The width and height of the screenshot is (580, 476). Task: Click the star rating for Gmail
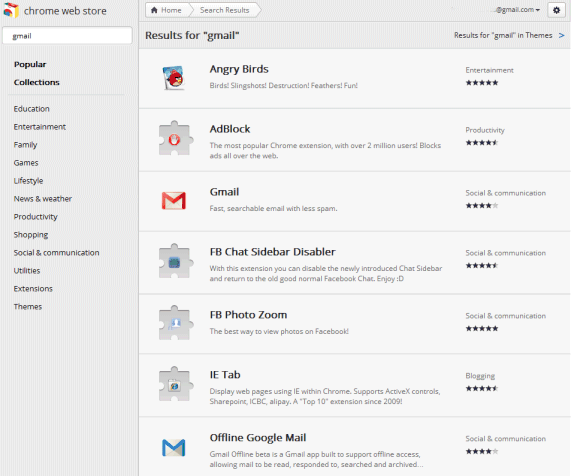(x=482, y=205)
